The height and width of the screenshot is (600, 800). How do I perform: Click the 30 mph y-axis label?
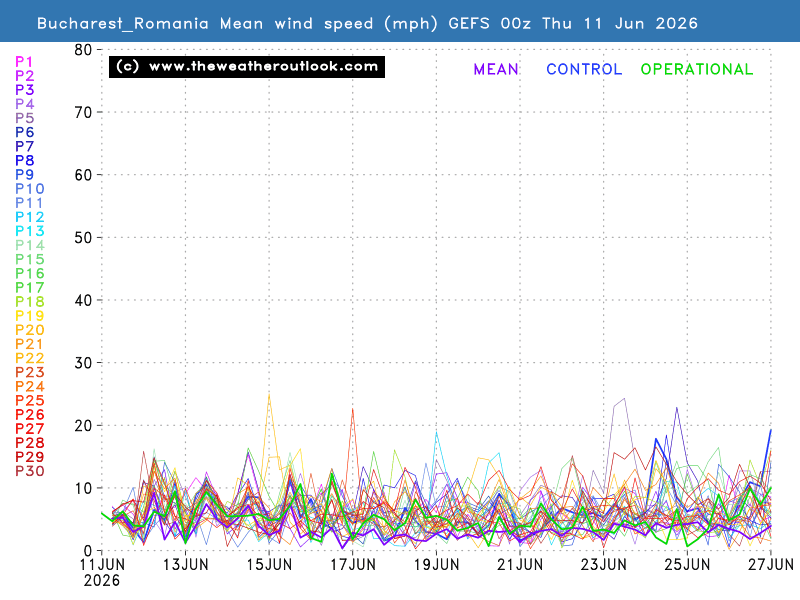pyautogui.click(x=83, y=363)
